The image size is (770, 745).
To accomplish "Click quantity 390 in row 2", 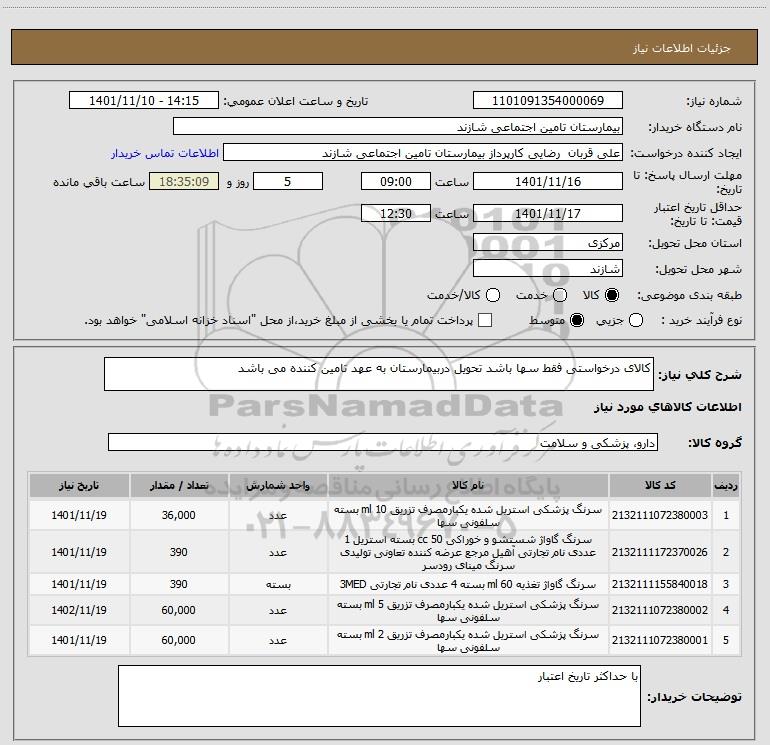I will pos(179,552).
